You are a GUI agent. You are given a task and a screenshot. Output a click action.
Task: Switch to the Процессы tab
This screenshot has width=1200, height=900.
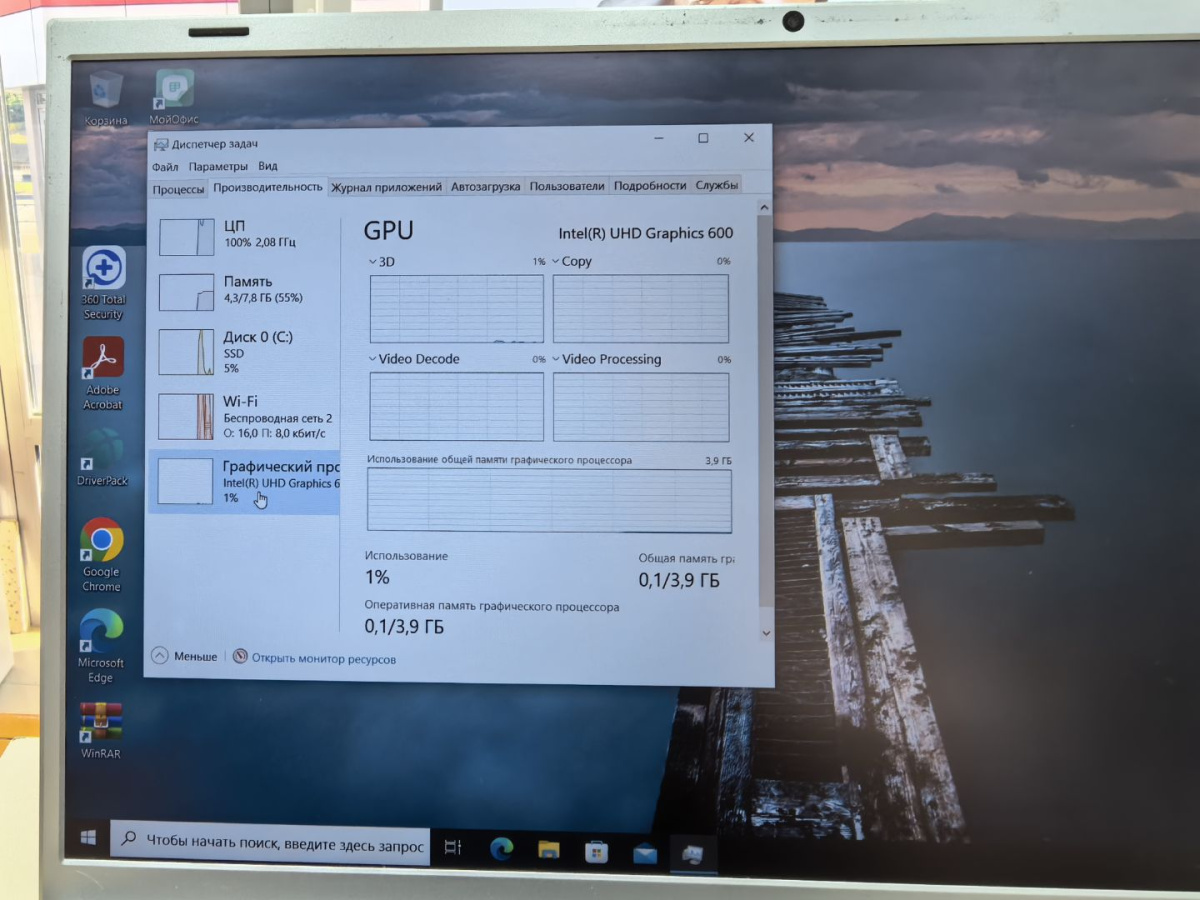click(178, 189)
